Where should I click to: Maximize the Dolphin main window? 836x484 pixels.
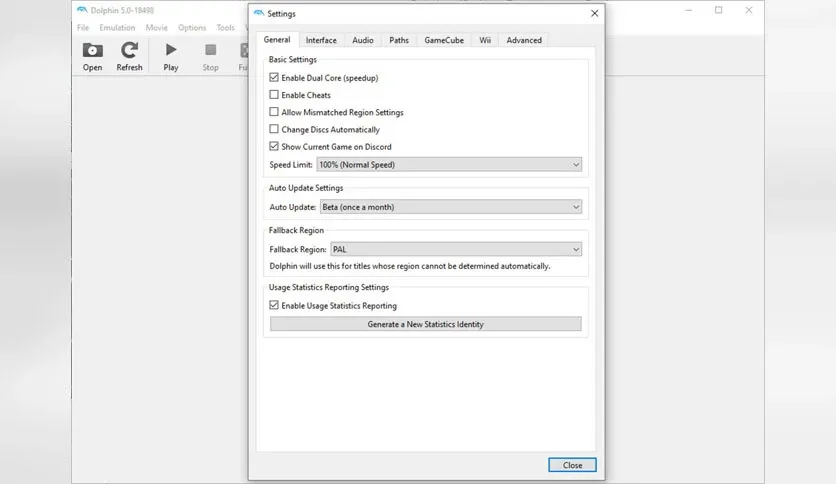click(x=719, y=10)
